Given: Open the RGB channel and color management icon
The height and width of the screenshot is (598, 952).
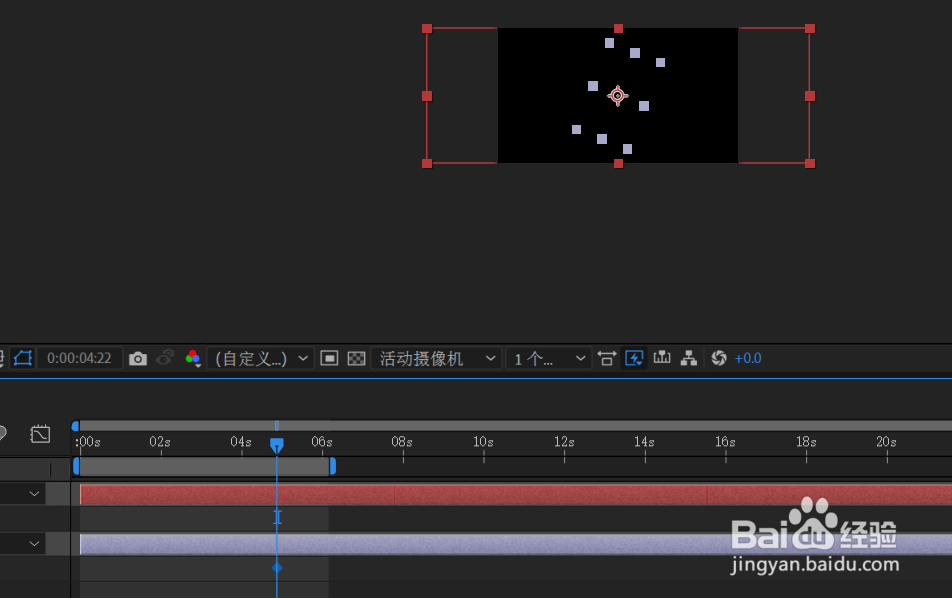Looking at the screenshot, I should tap(194, 359).
